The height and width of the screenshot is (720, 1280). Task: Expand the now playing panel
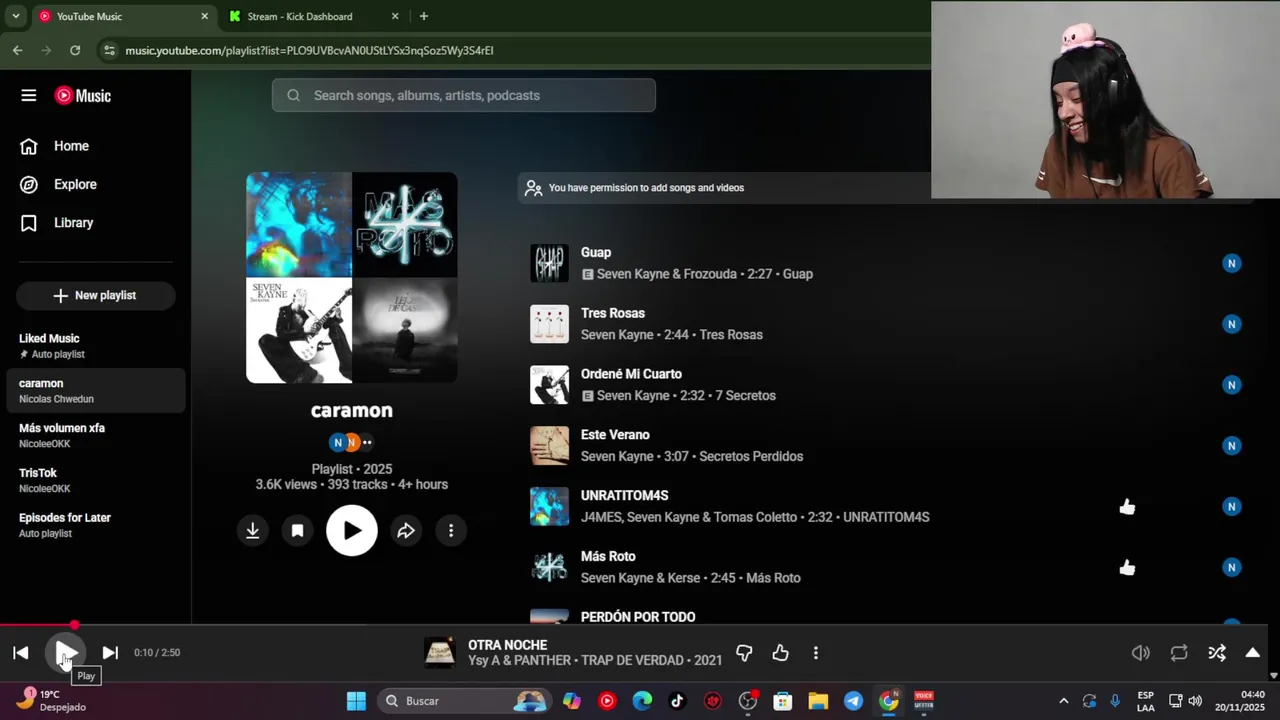coord(1252,653)
